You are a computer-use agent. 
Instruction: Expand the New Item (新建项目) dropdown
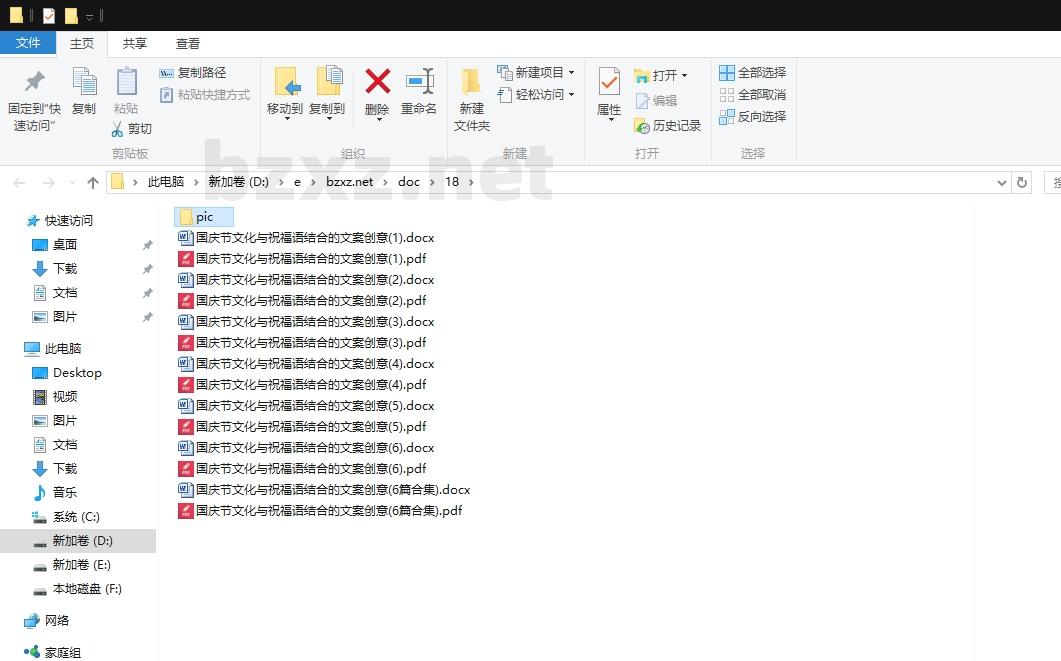point(571,73)
